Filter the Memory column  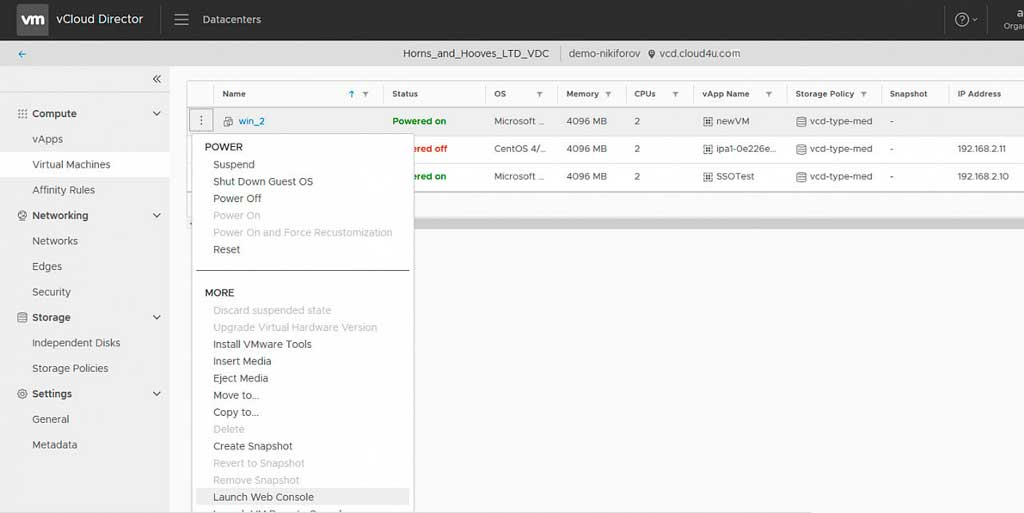tap(608, 95)
